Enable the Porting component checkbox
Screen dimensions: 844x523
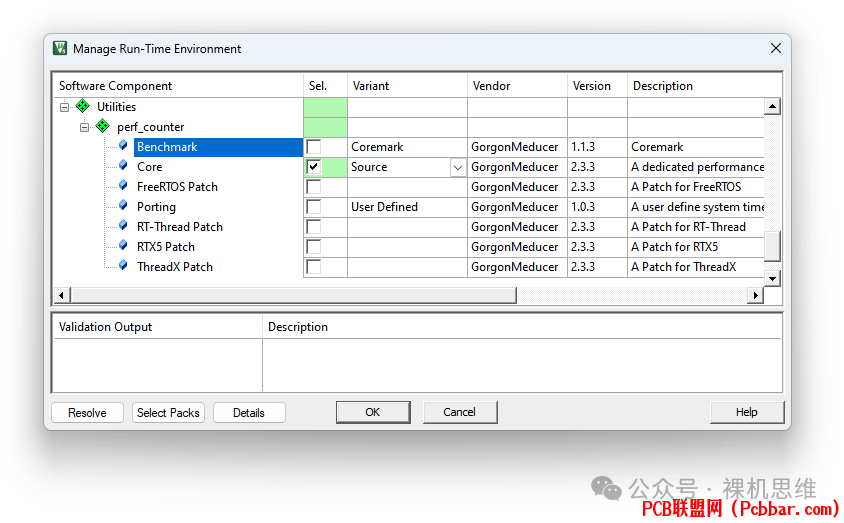tap(313, 207)
